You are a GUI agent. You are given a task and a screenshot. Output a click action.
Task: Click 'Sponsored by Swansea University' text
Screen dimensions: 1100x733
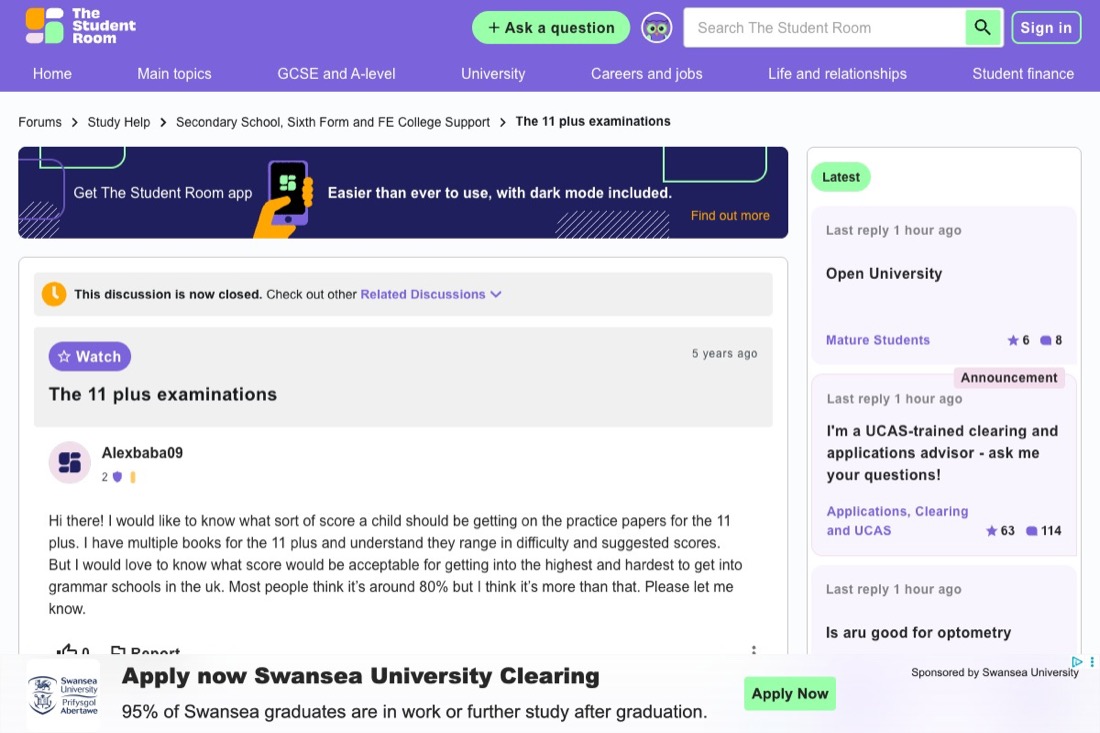tap(995, 673)
